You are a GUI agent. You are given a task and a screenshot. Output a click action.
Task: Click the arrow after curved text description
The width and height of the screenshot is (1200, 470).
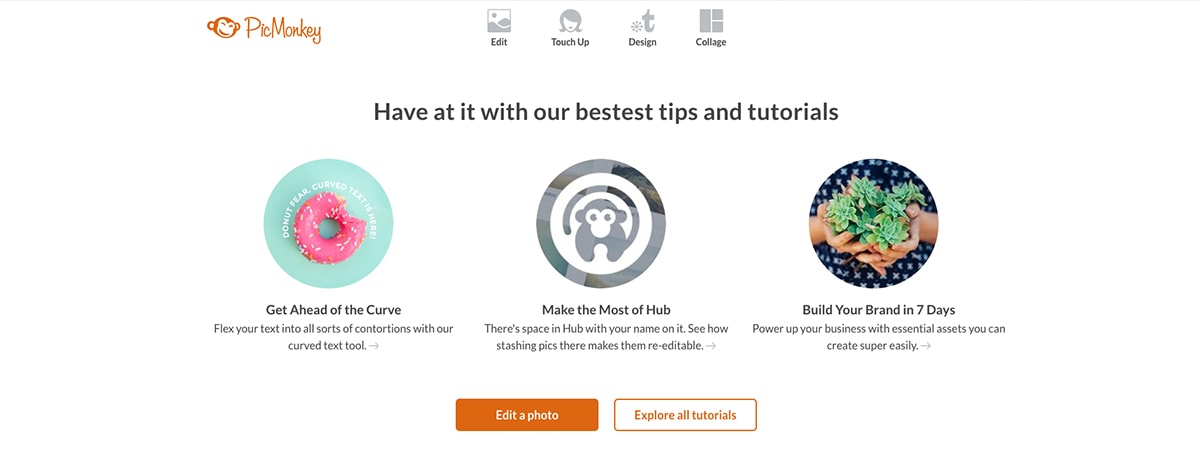tap(374, 346)
